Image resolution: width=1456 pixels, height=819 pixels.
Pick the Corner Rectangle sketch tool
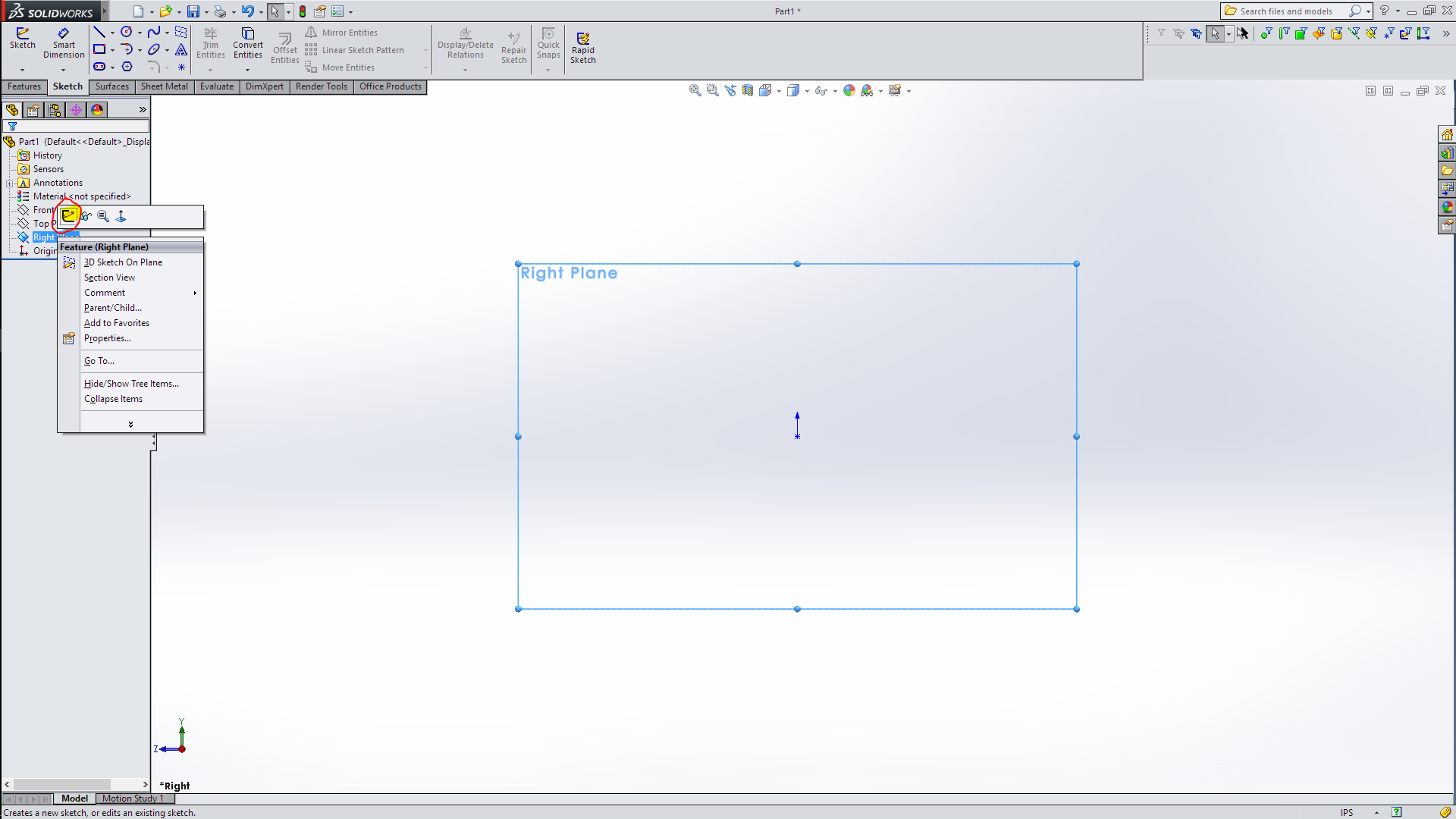(99, 49)
